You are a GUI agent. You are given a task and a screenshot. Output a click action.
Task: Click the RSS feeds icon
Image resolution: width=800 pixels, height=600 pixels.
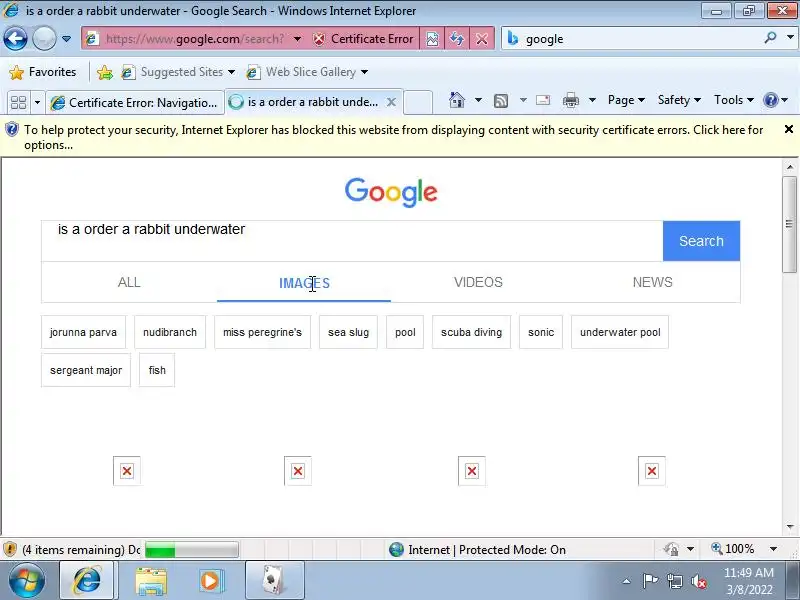pos(501,101)
